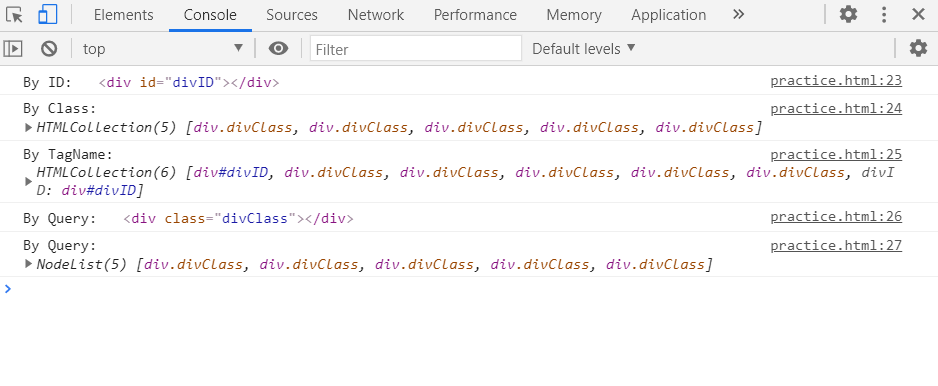This screenshot has width=938, height=386.
Task: Toggle the device toolbar icon
Action: point(47,14)
